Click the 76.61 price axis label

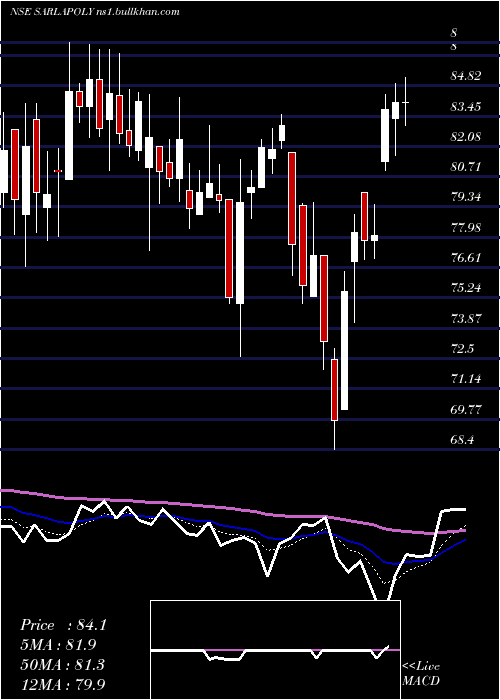pyautogui.click(x=466, y=257)
